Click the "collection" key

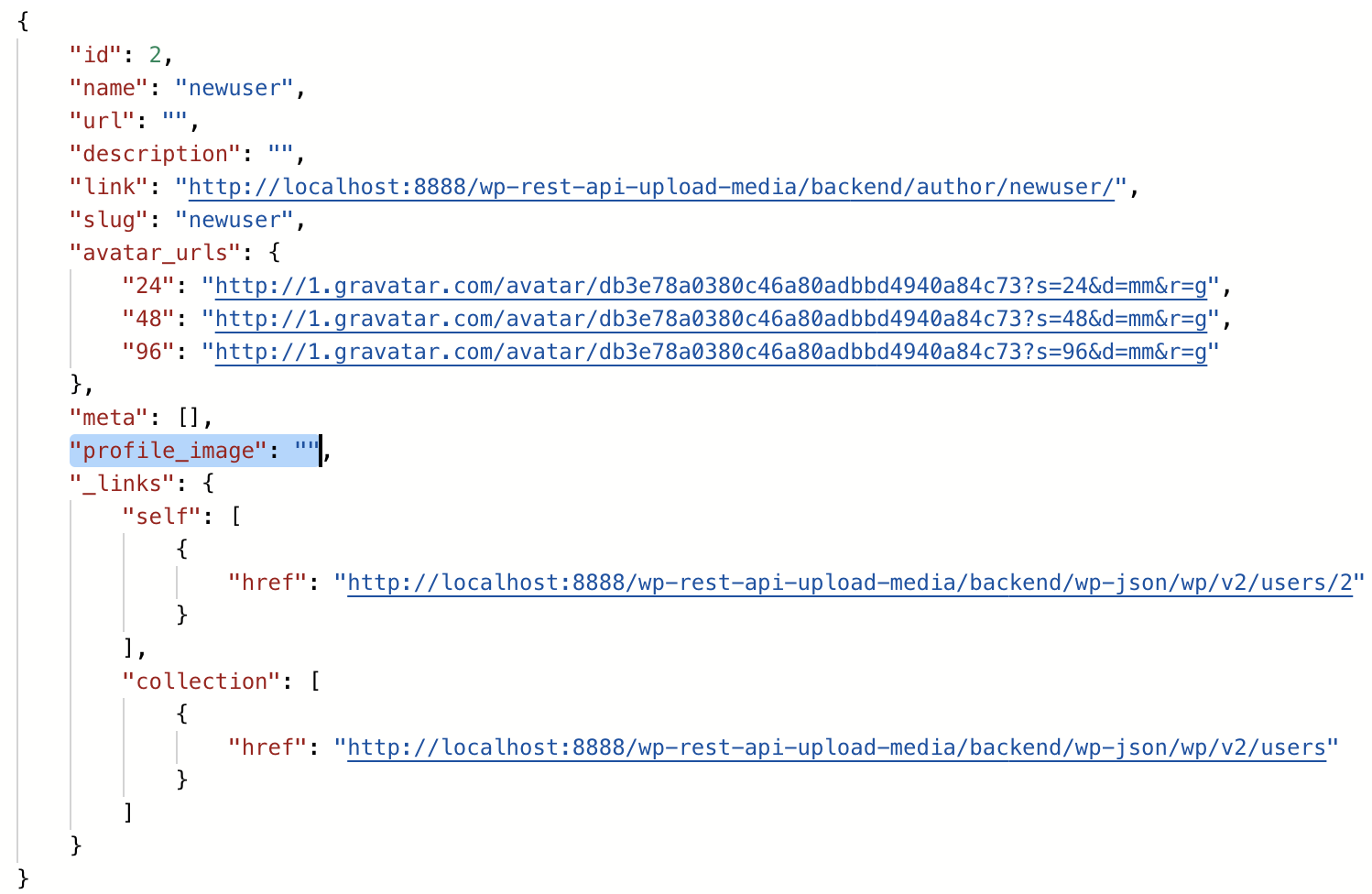201,681
